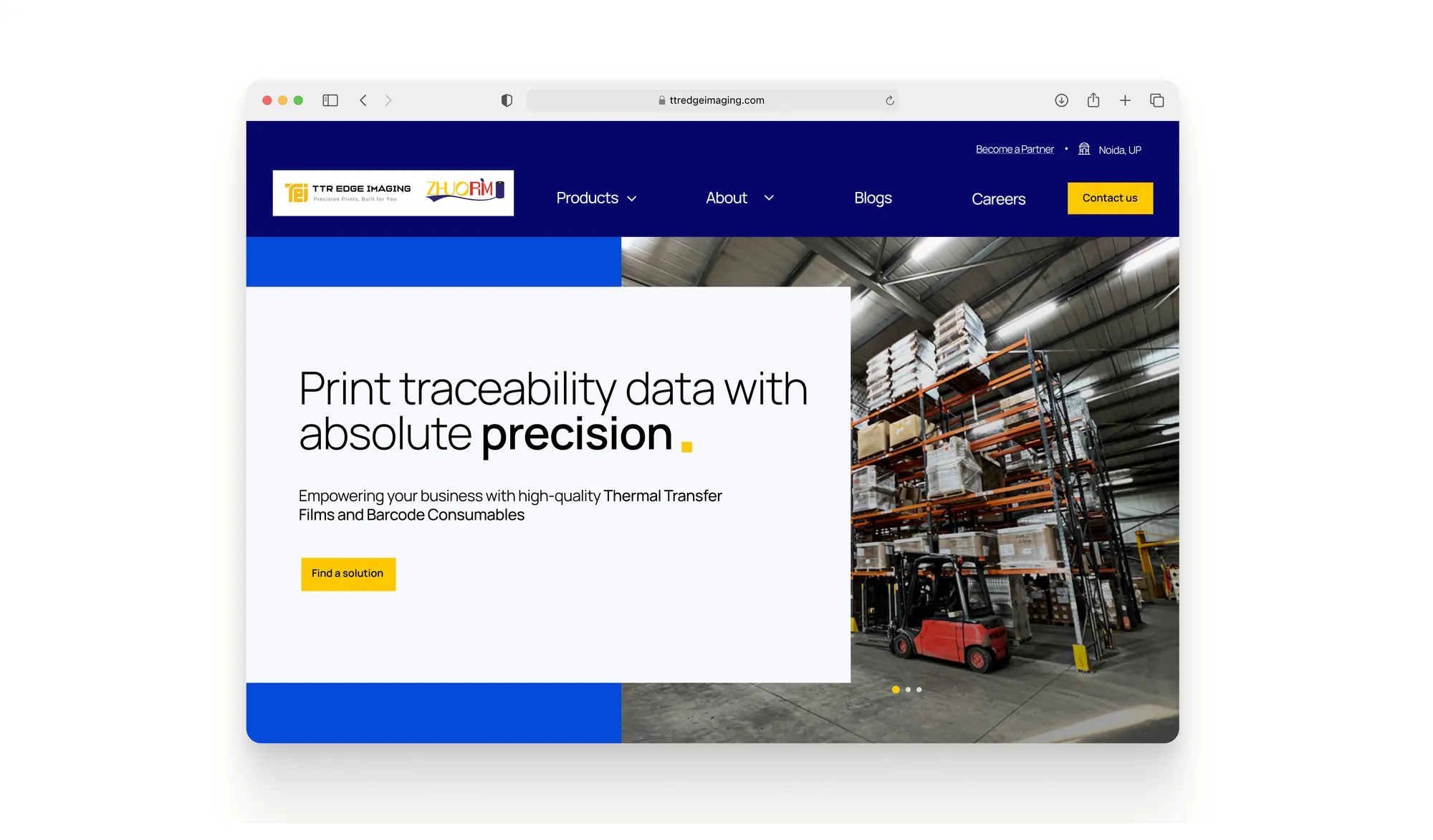The image size is (1433, 840).
Task: Click the green fullscreen window button
Action: 299,100
